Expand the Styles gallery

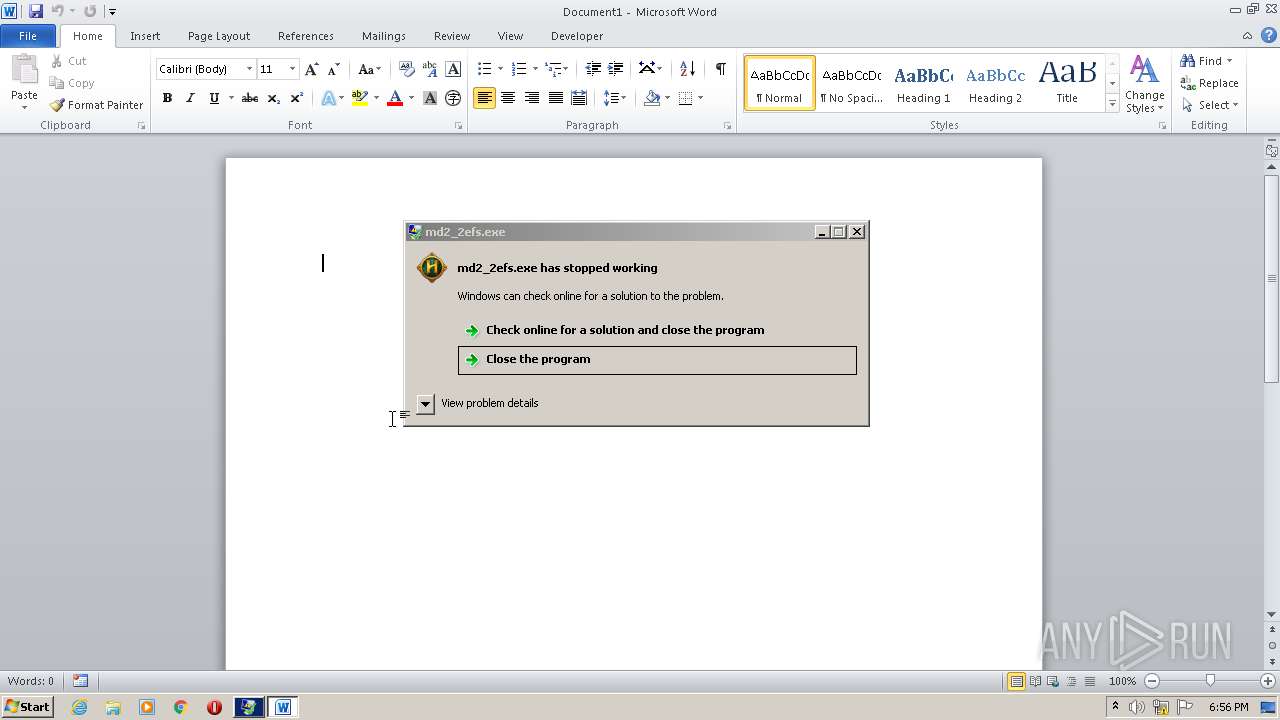coord(1112,103)
